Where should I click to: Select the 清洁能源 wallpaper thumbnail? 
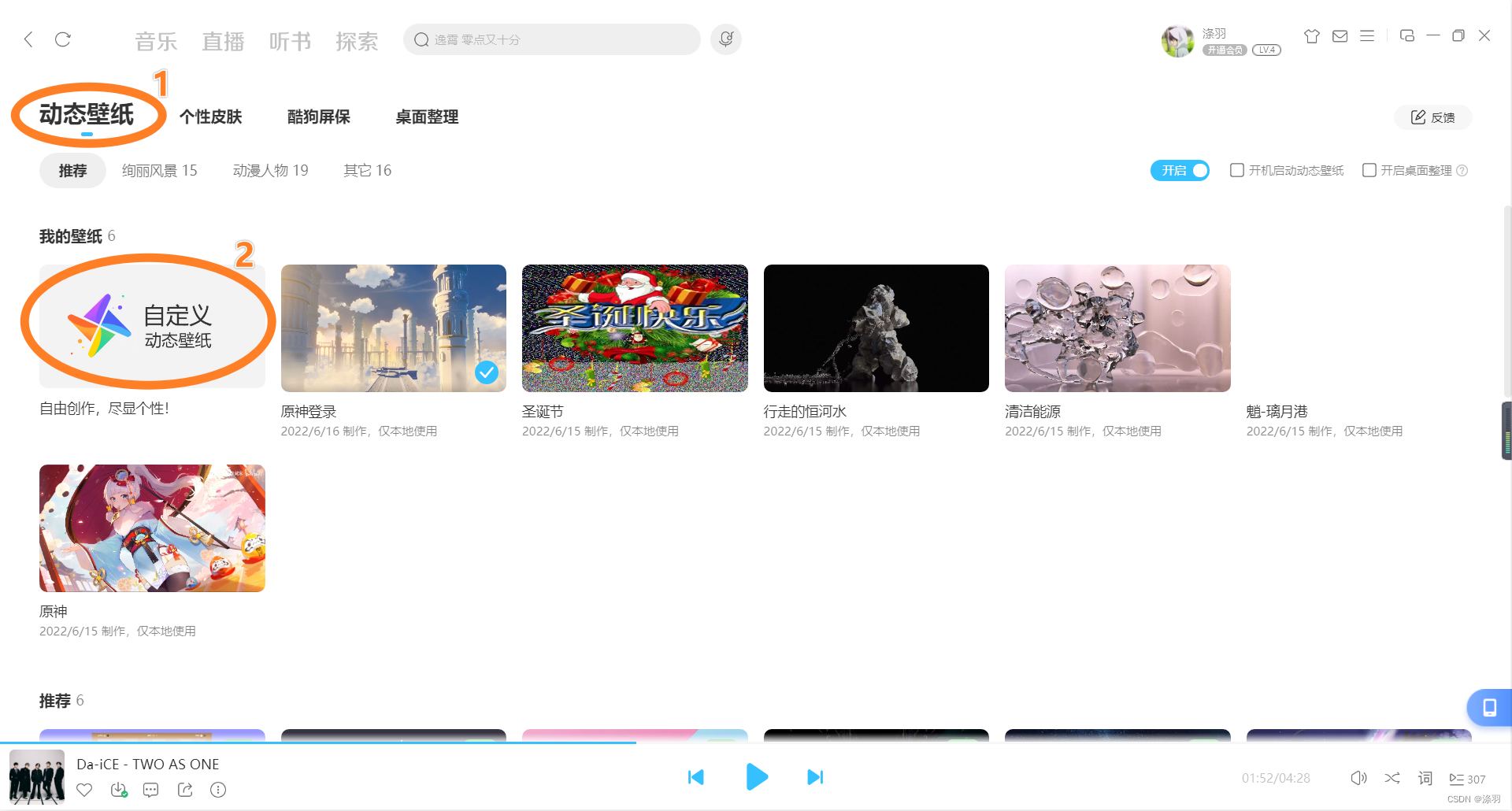pyautogui.click(x=1117, y=328)
